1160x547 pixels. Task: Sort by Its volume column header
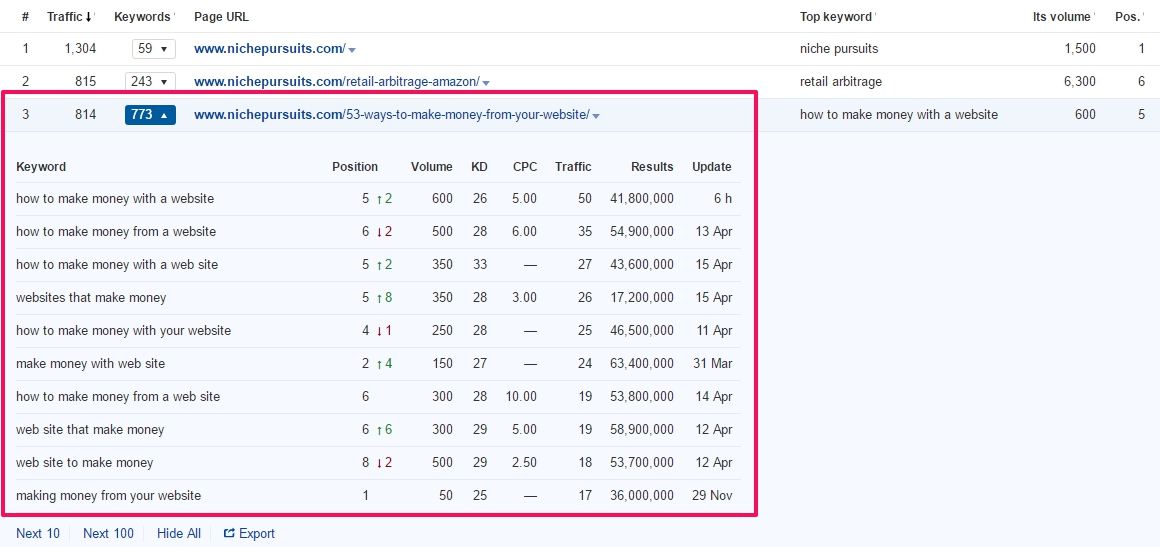click(1062, 16)
